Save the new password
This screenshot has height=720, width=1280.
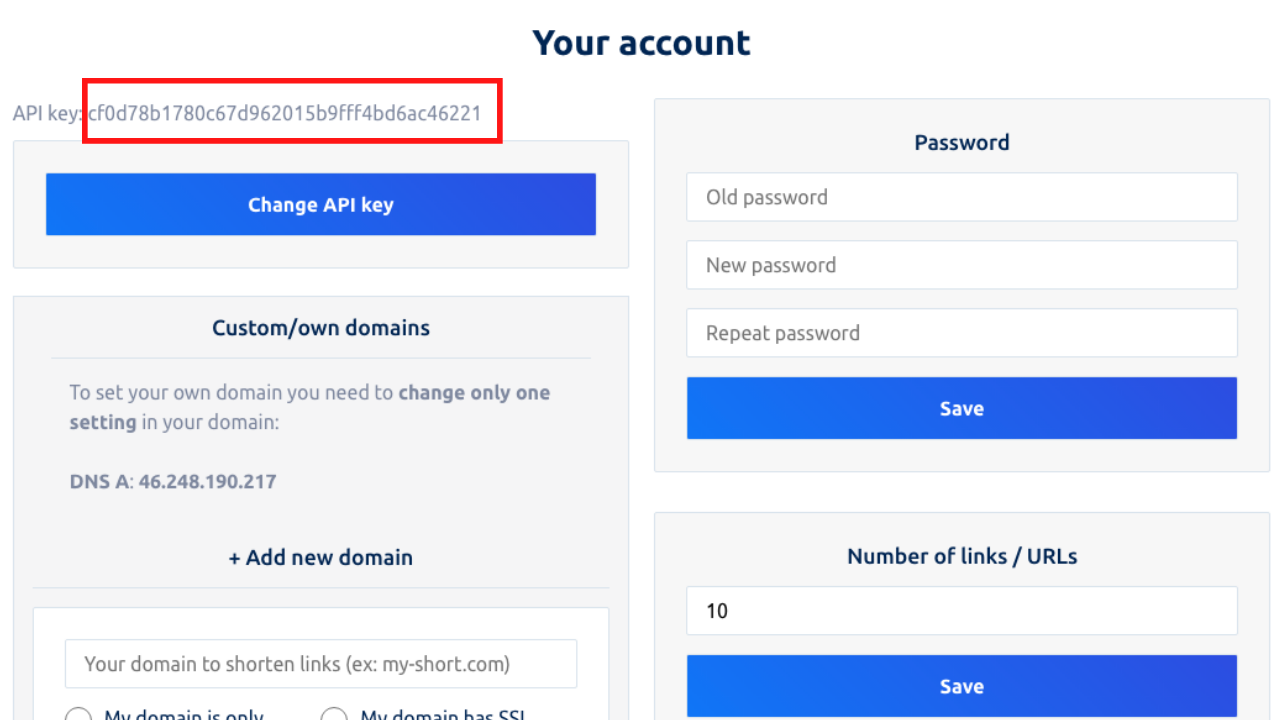(961, 408)
